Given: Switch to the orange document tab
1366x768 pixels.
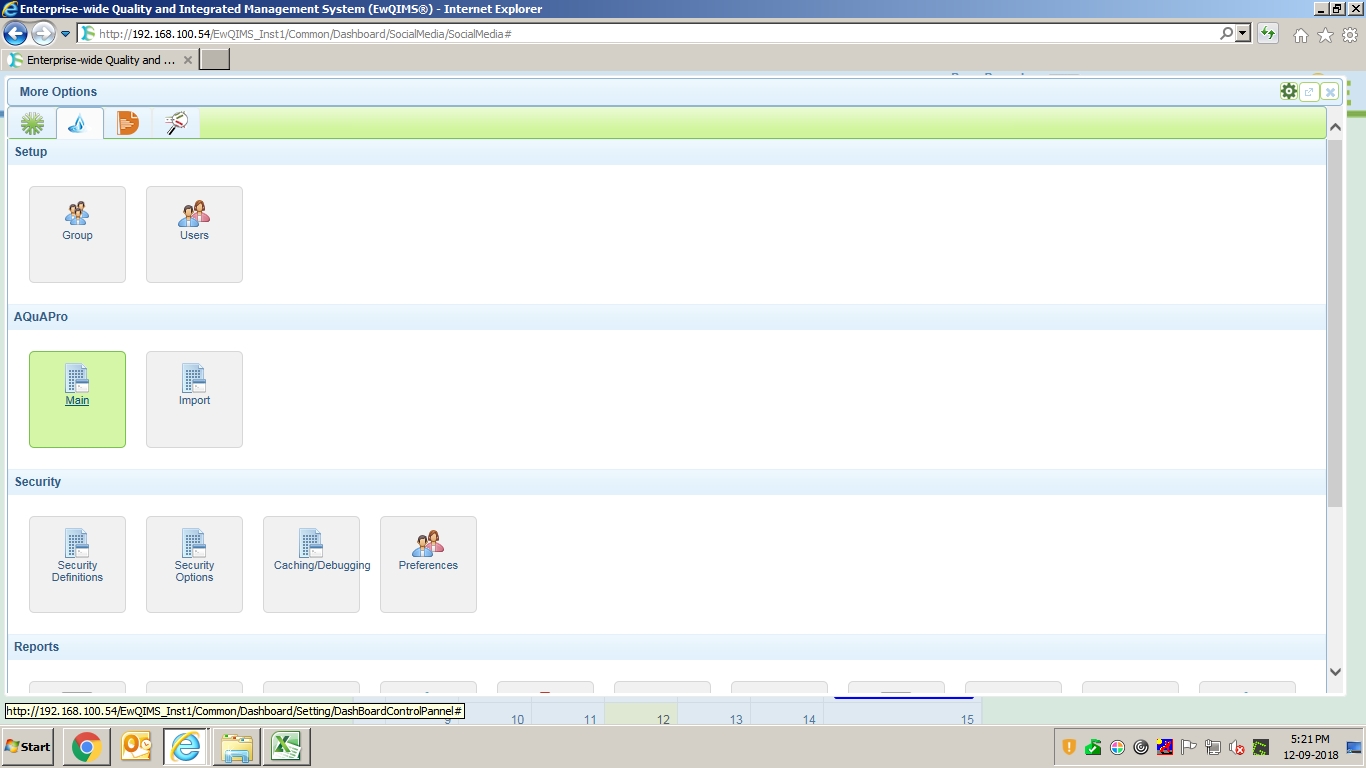Looking at the screenshot, I should tap(128, 123).
